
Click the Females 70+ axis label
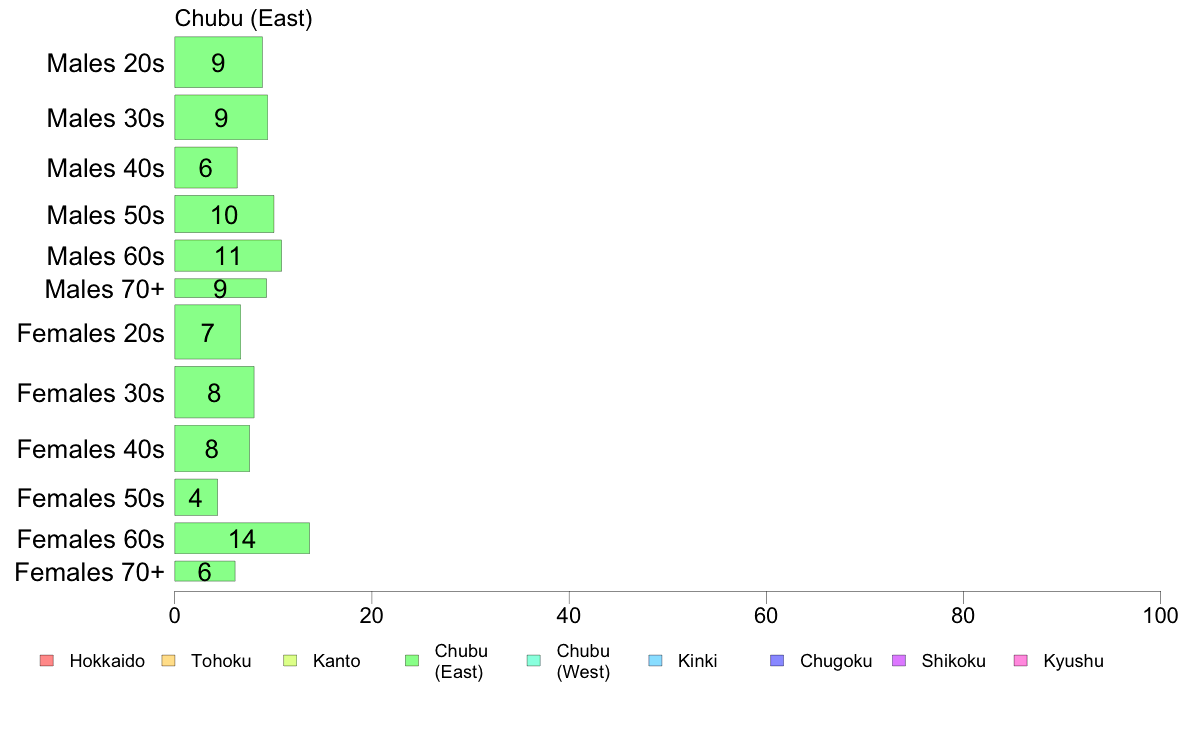[x=90, y=572]
